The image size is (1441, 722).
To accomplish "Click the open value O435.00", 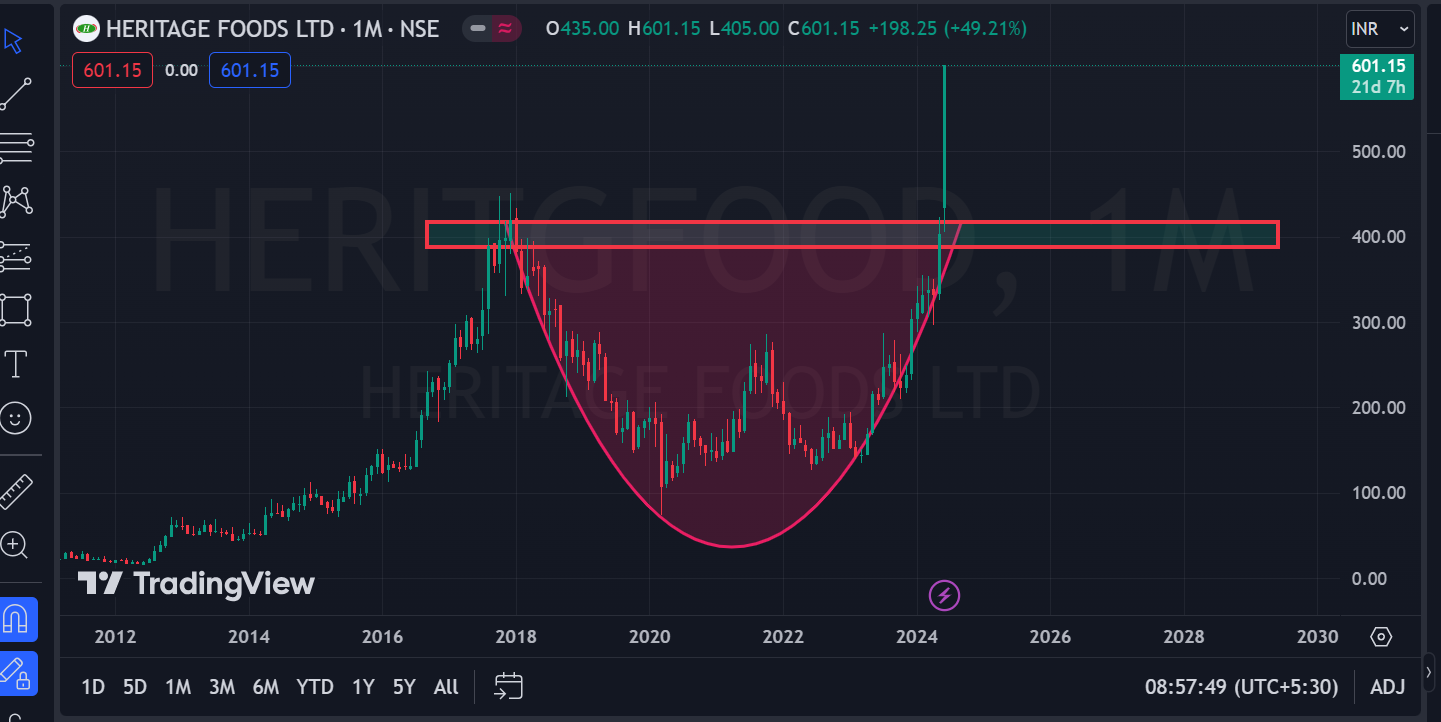I will coord(583,29).
